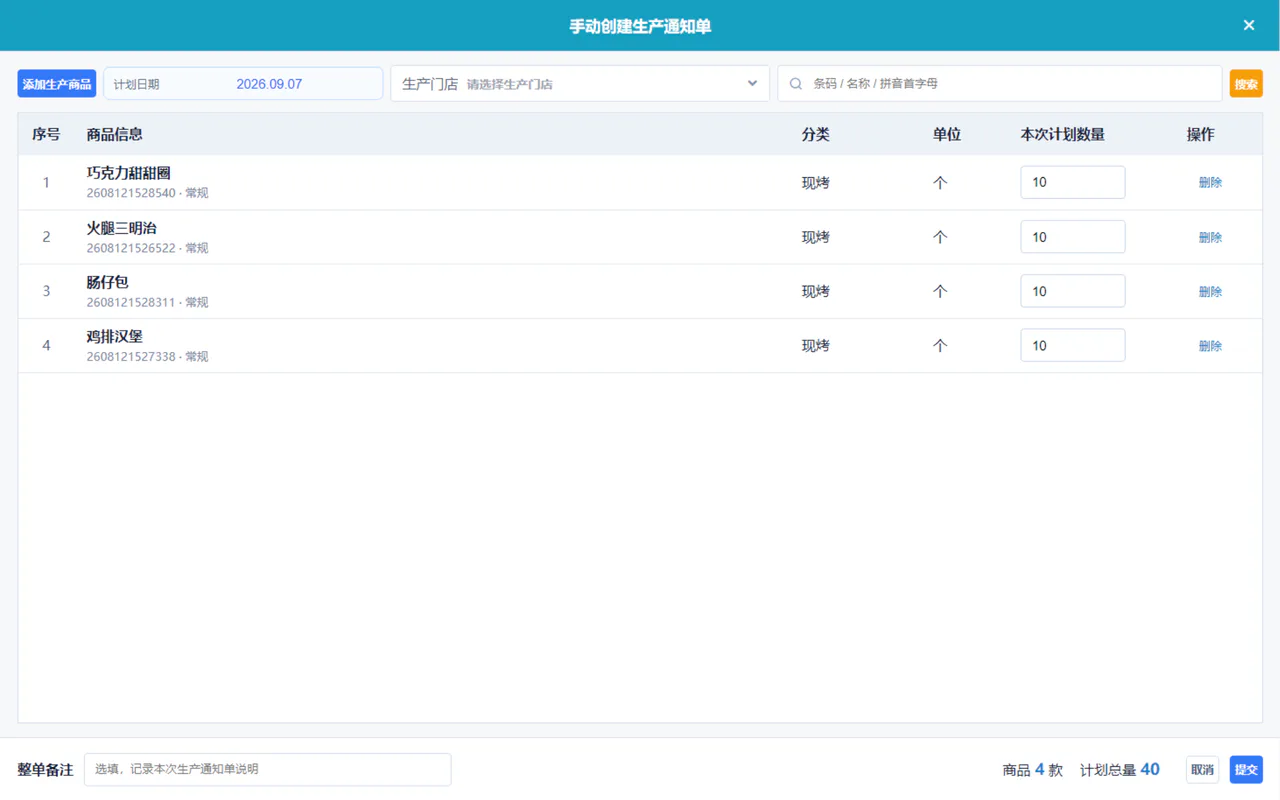Edit quantity field for 火腿三明治
Viewport: 1280px width, 800px height.
click(x=1073, y=237)
